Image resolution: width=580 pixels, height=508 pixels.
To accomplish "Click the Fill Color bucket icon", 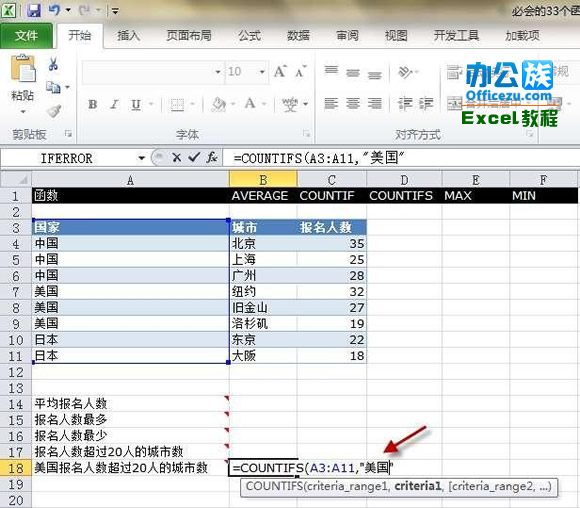I will (218, 105).
